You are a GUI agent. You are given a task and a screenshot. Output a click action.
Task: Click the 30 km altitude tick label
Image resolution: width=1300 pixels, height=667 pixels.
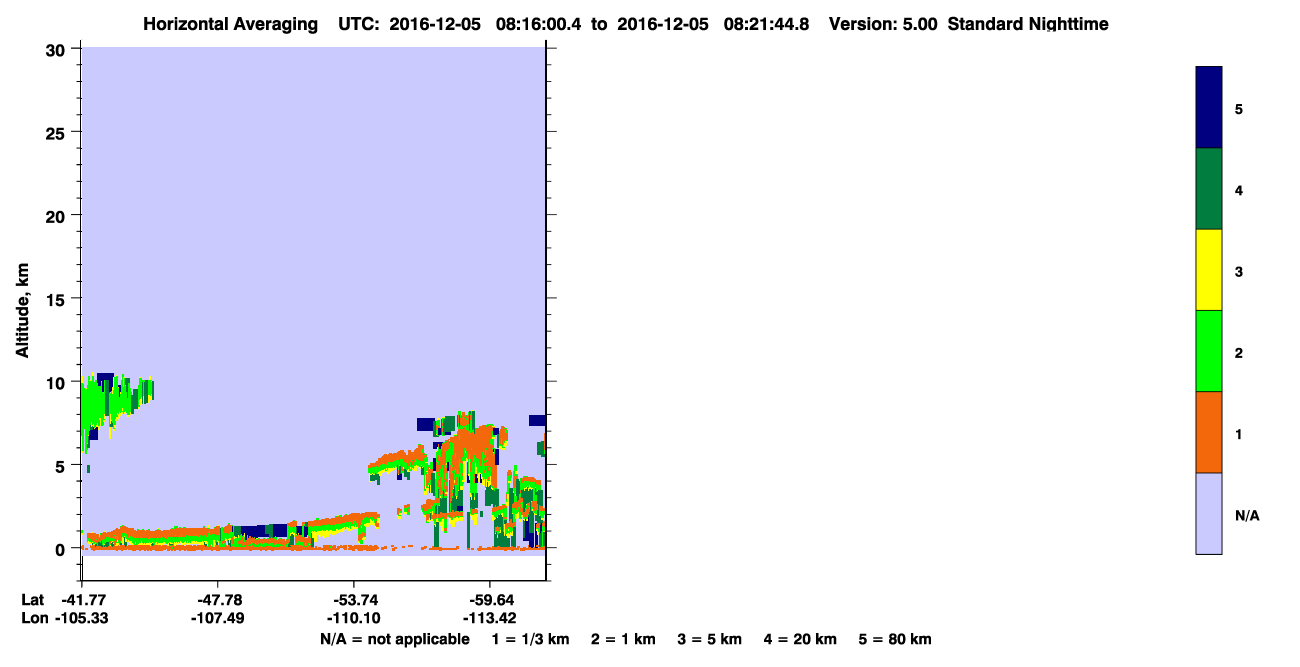(58, 49)
